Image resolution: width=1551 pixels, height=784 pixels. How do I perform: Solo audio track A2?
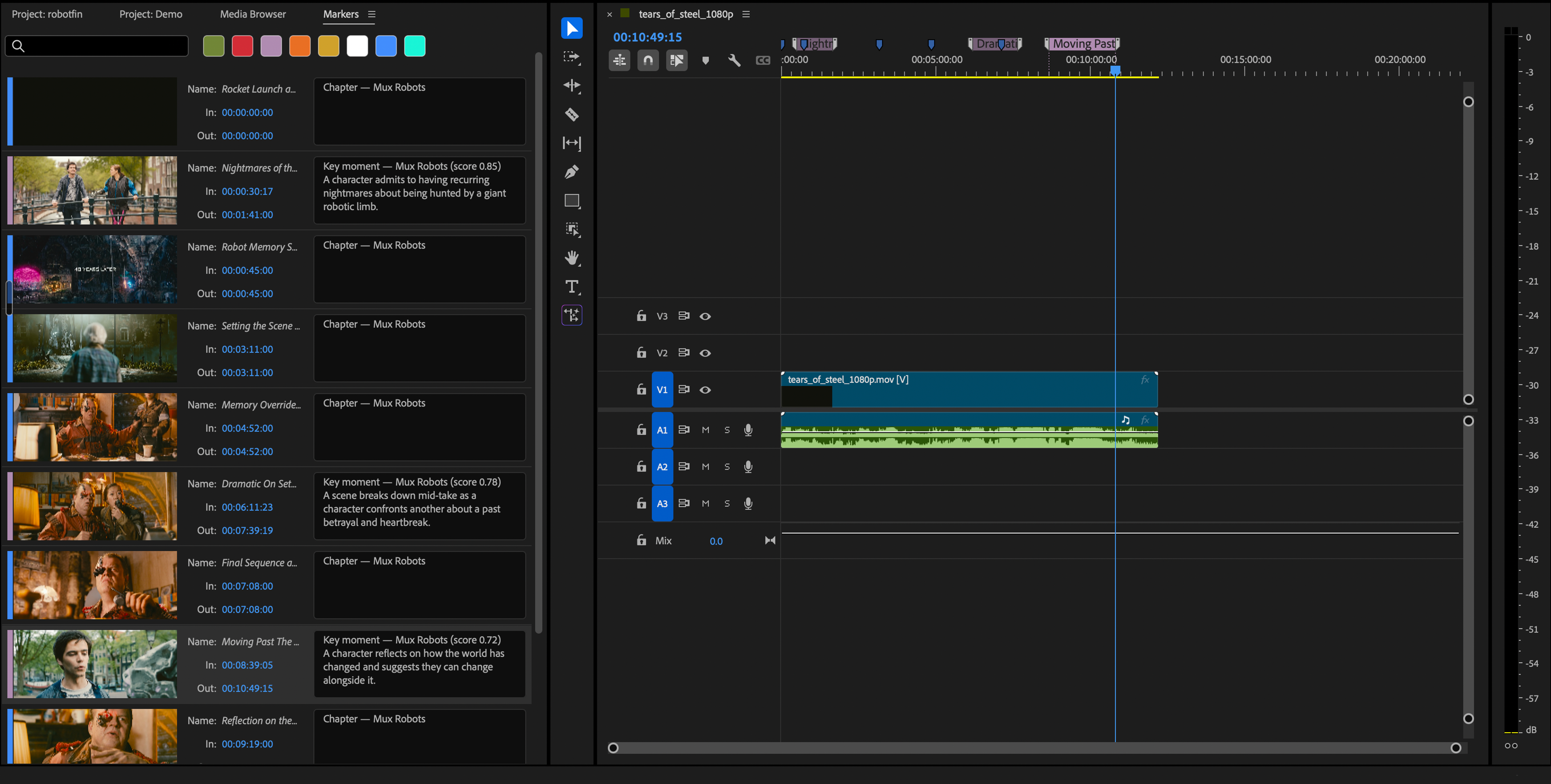(x=727, y=466)
